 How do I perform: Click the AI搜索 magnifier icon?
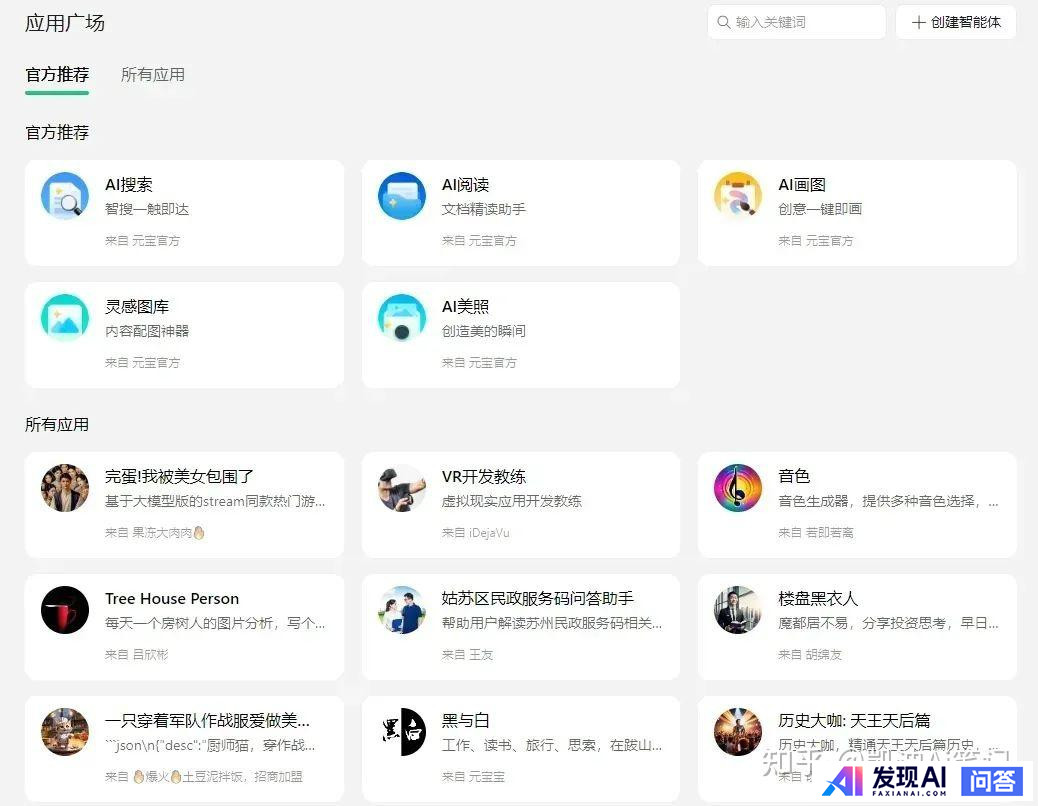65,196
